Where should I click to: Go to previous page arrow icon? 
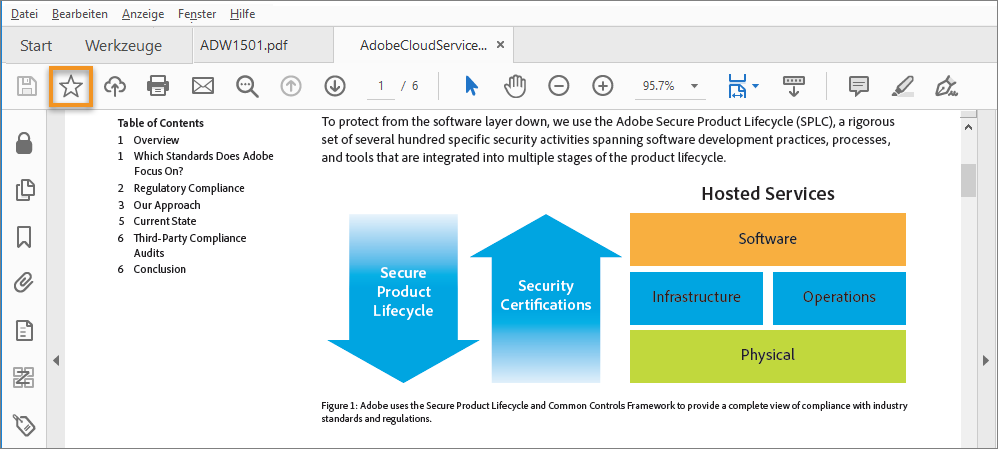[291, 86]
